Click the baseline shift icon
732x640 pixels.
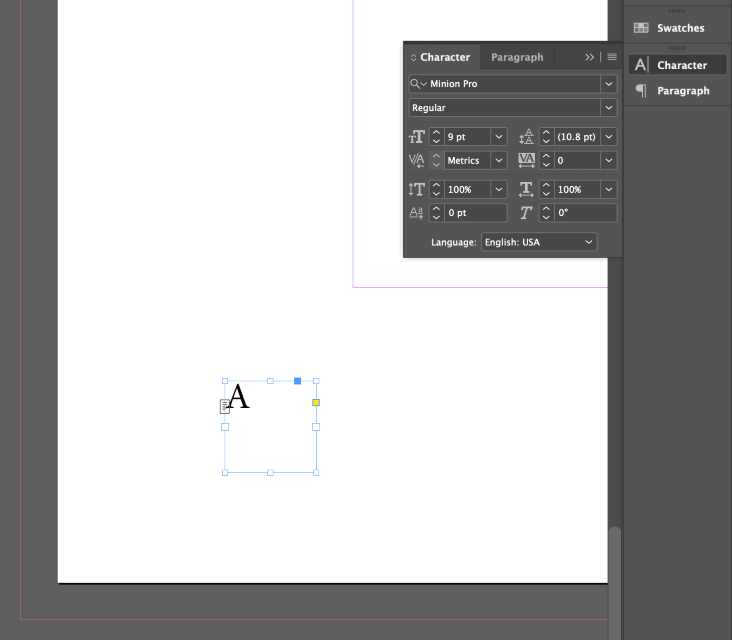coord(416,213)
